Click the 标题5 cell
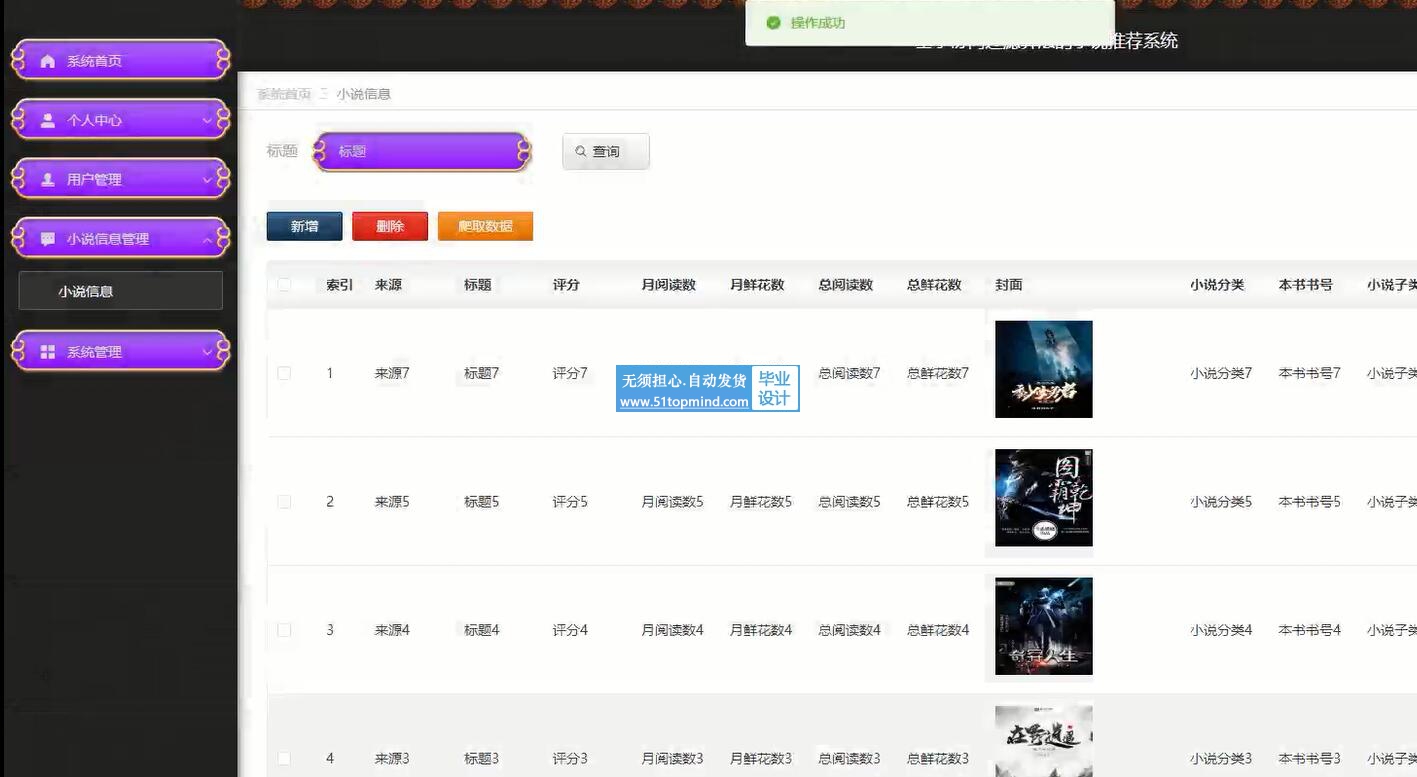Viewport: 1417px width, 777px height. 481,502
